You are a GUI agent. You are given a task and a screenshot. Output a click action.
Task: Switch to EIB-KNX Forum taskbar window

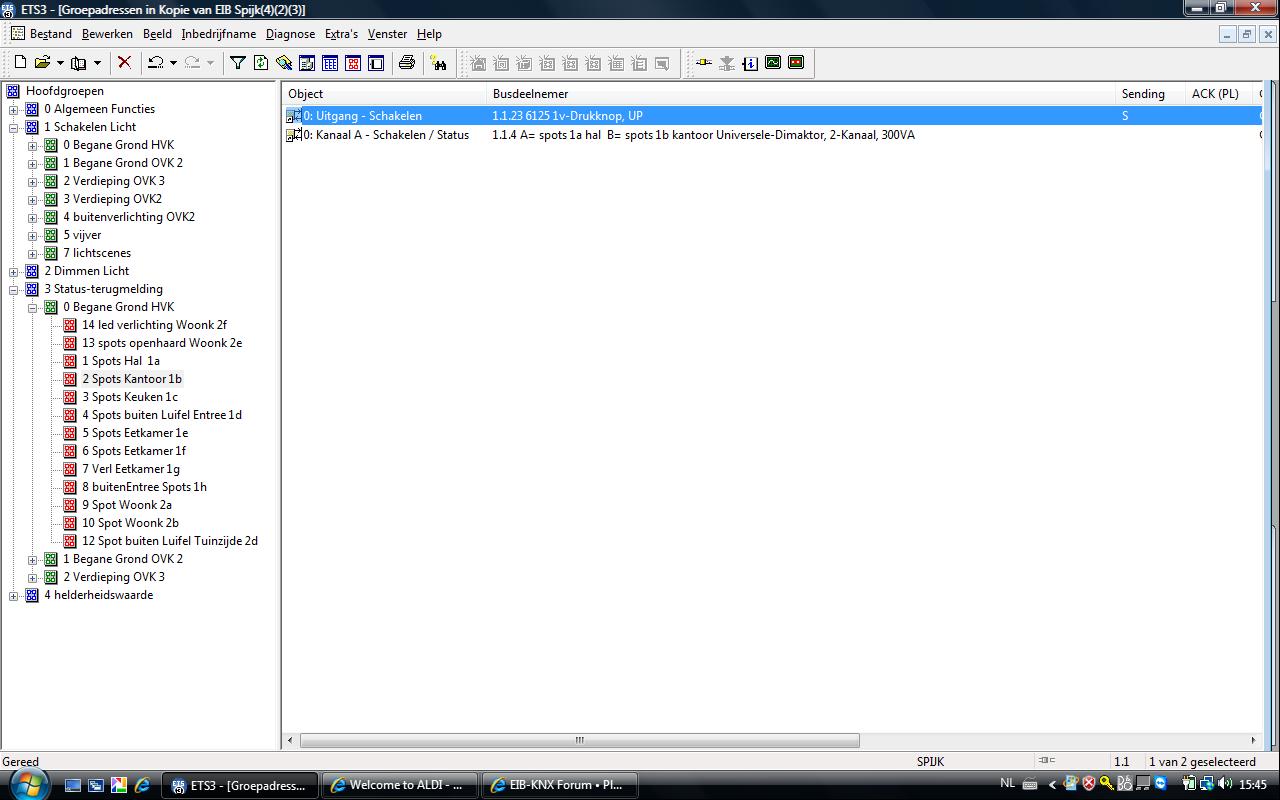click(559, 785)
